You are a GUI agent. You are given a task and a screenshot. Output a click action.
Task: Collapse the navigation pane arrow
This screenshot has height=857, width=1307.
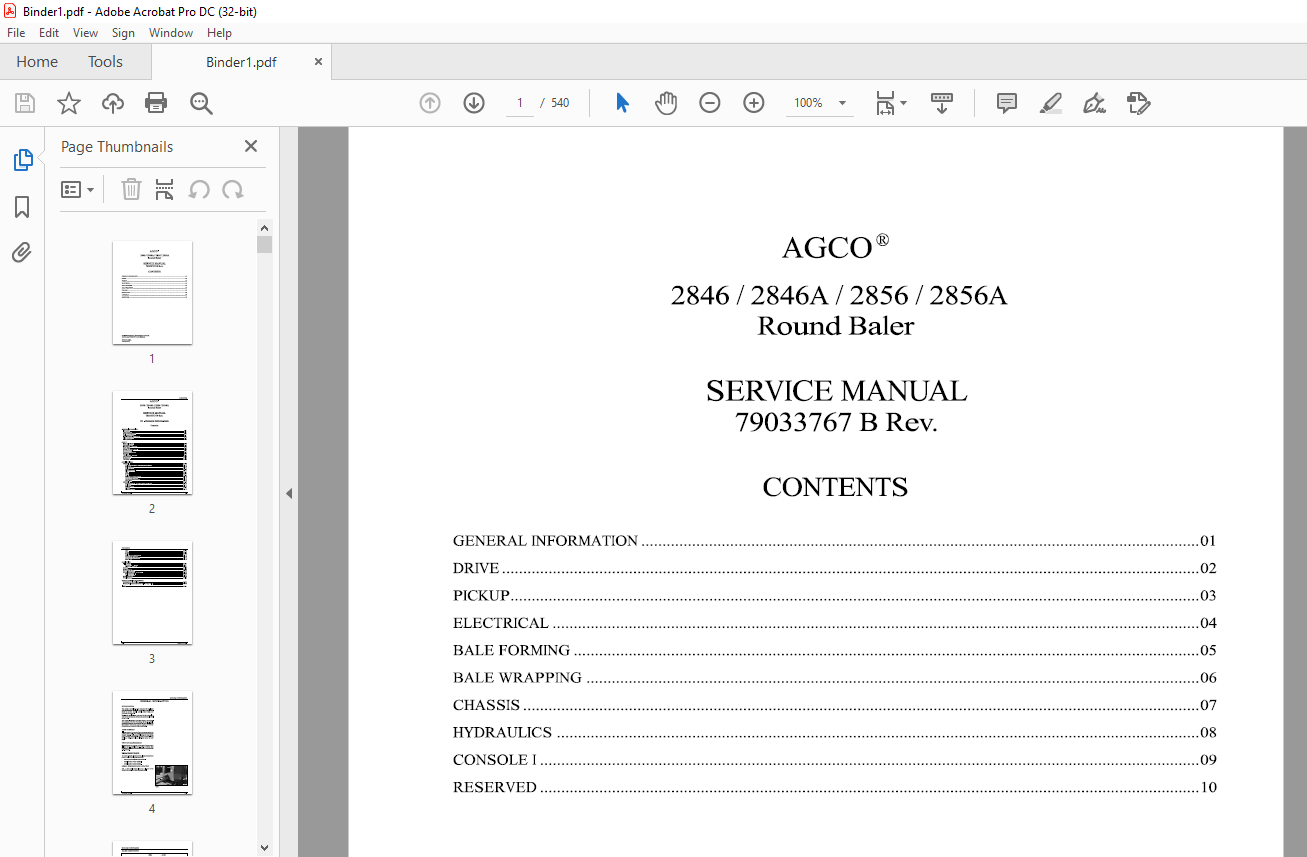289,493
